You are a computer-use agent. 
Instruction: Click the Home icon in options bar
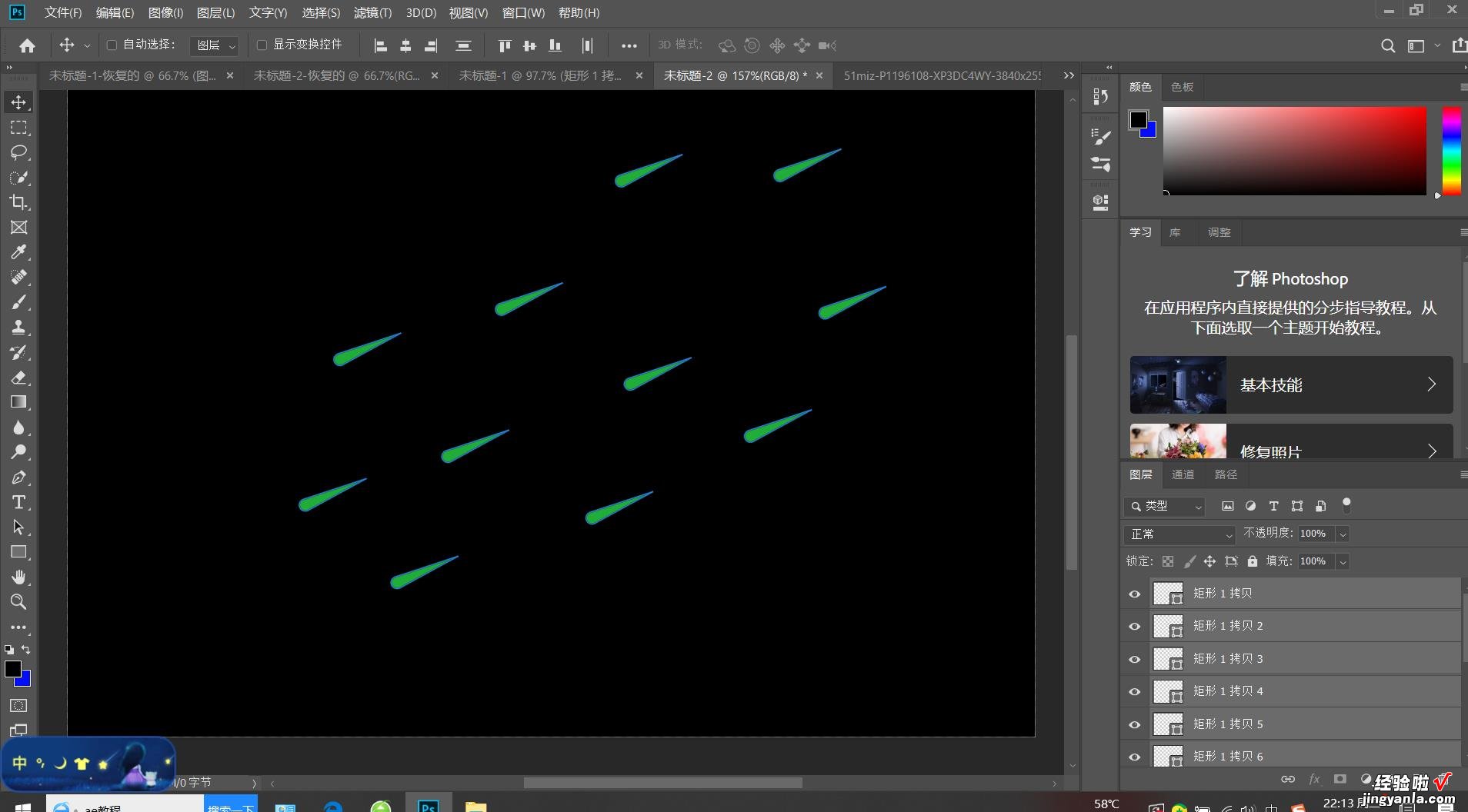27,45
